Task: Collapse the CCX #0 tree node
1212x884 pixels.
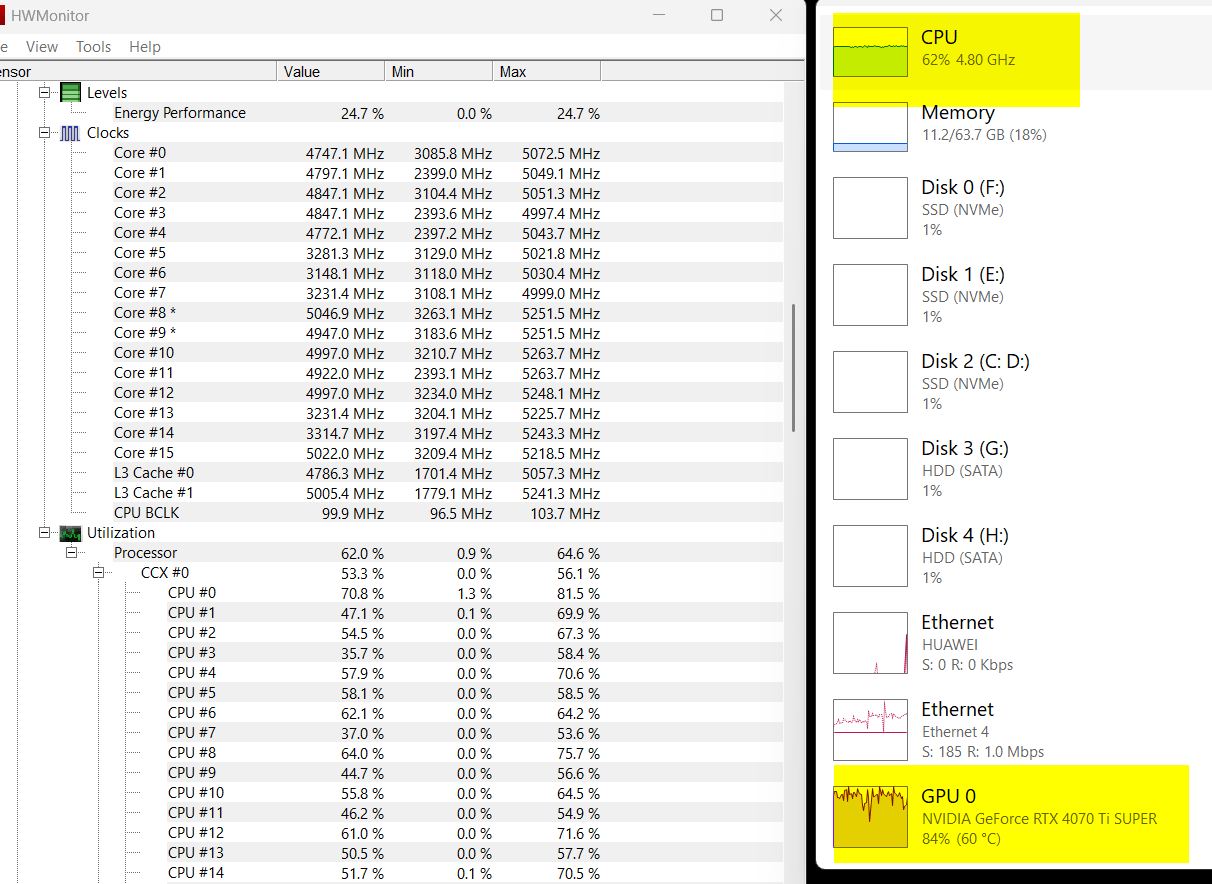Action: point(98,573)
